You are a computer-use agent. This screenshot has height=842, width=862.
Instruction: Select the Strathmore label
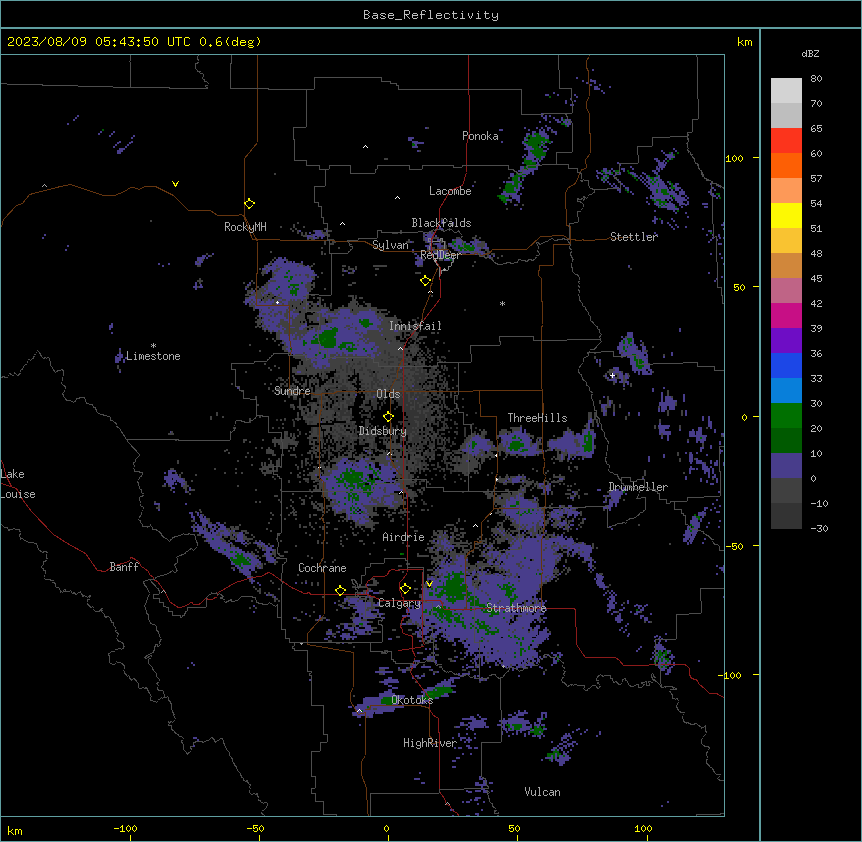(x=516, y=608)
